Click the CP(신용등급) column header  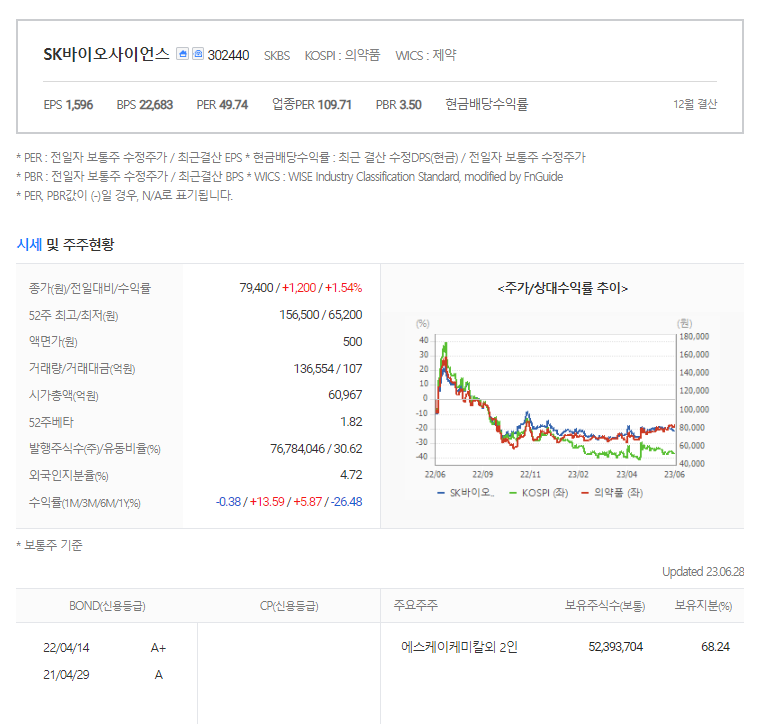[x=289, y=606]
